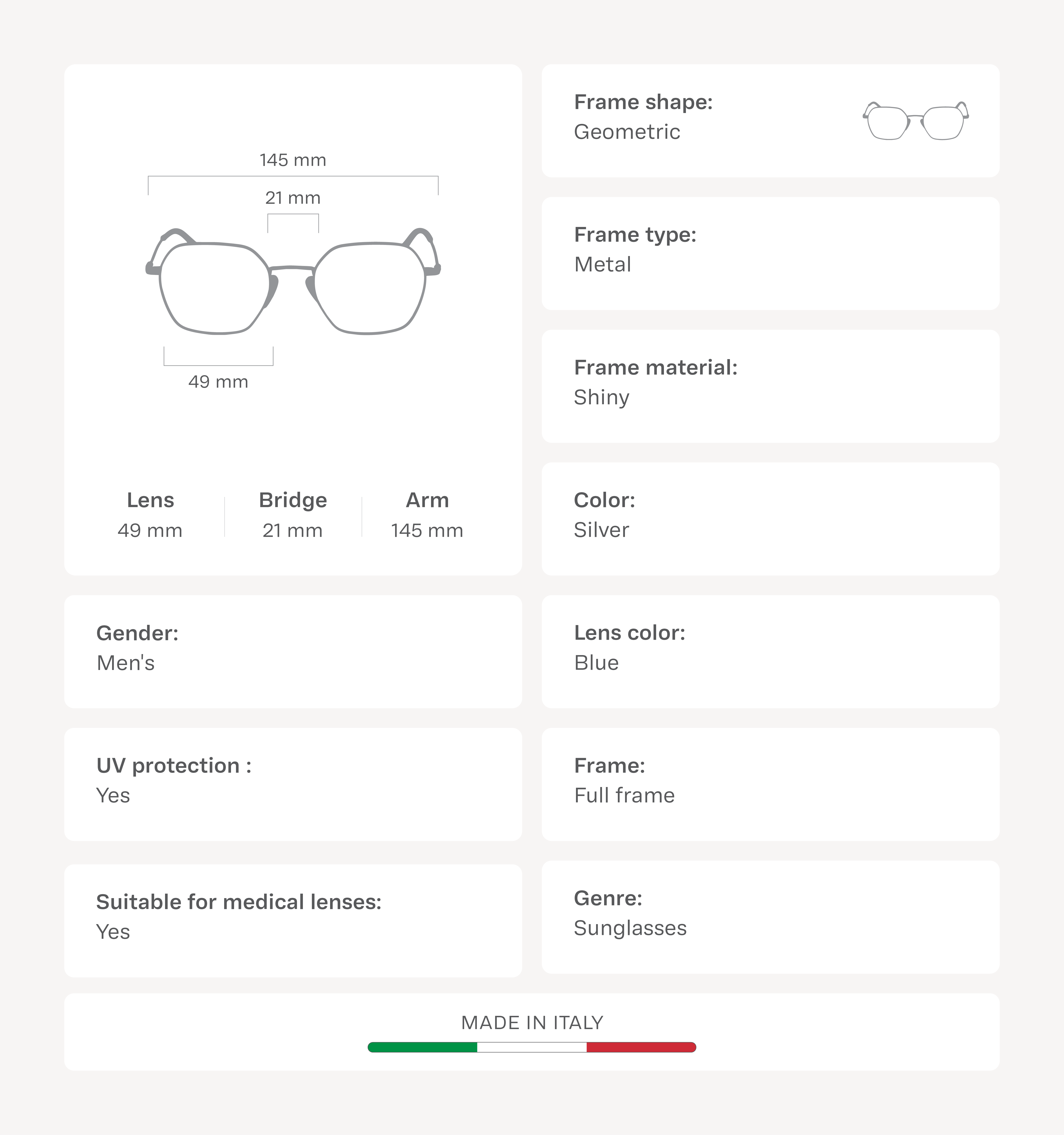Click the 21 mm bridge label on diagram
This screenshot has width=1064, height=1135.
[292, 198]
